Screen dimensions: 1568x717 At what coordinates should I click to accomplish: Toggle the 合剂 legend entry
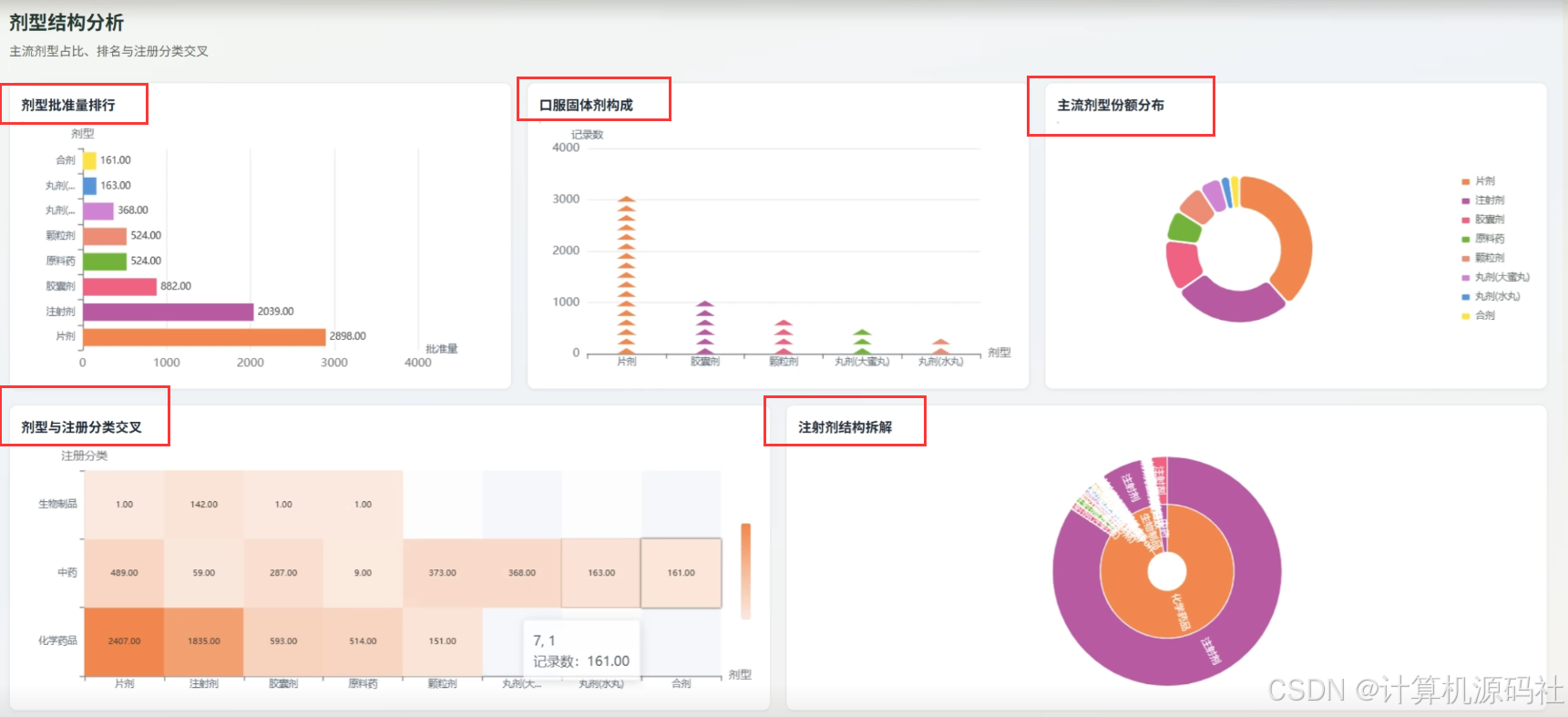[x=1478, y=315]
